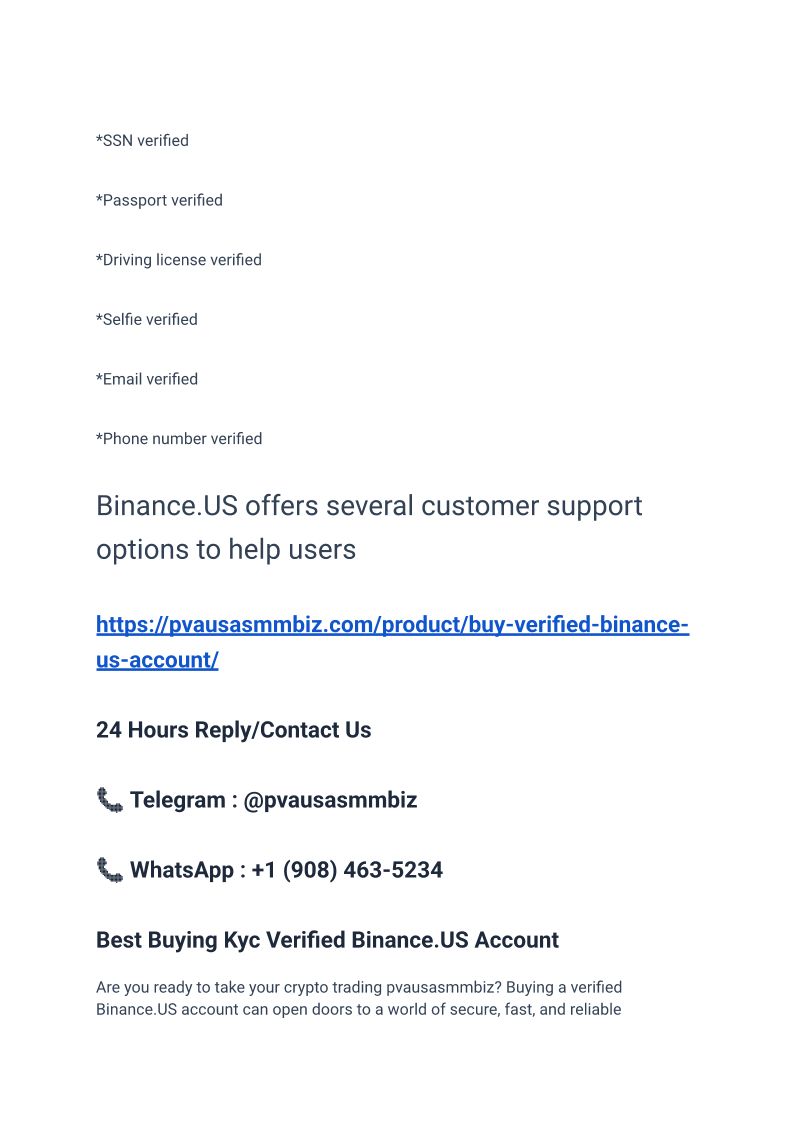Viewport: 795px width, 1123px height.
Task: Click the phone icon beside Telegram
Action: pos(110,800)
